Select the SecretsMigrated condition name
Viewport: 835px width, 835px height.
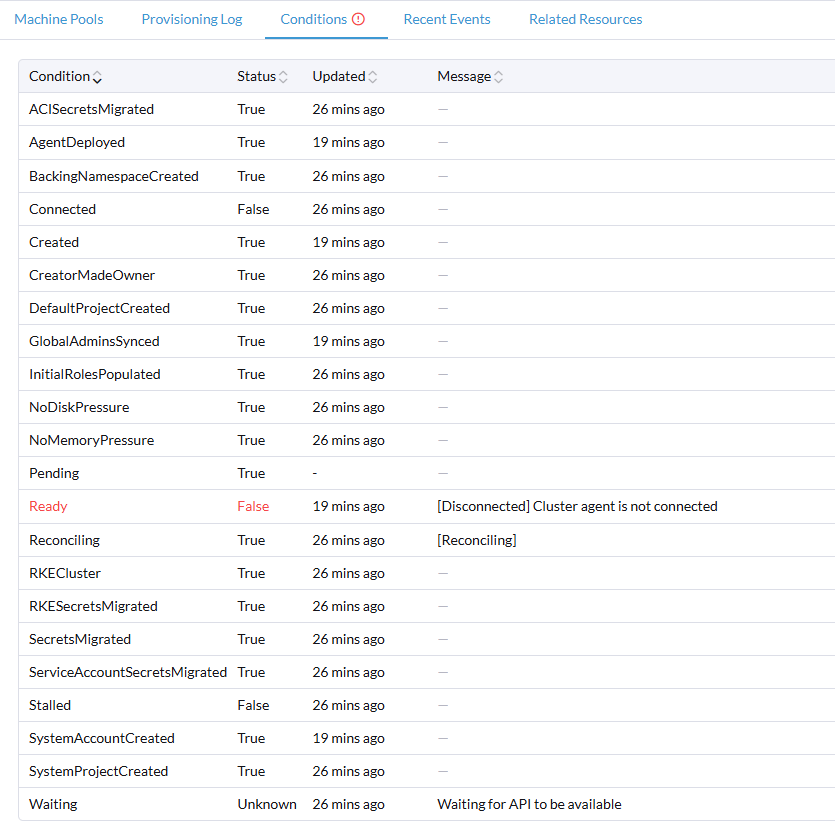coord(79,640)
